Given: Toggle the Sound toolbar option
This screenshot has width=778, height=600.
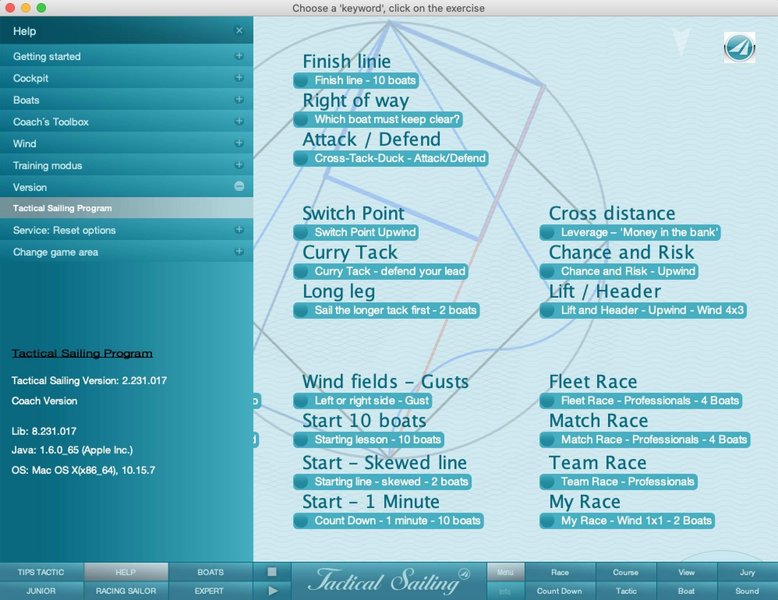Looking at the screenshot, I should point(748,591).
